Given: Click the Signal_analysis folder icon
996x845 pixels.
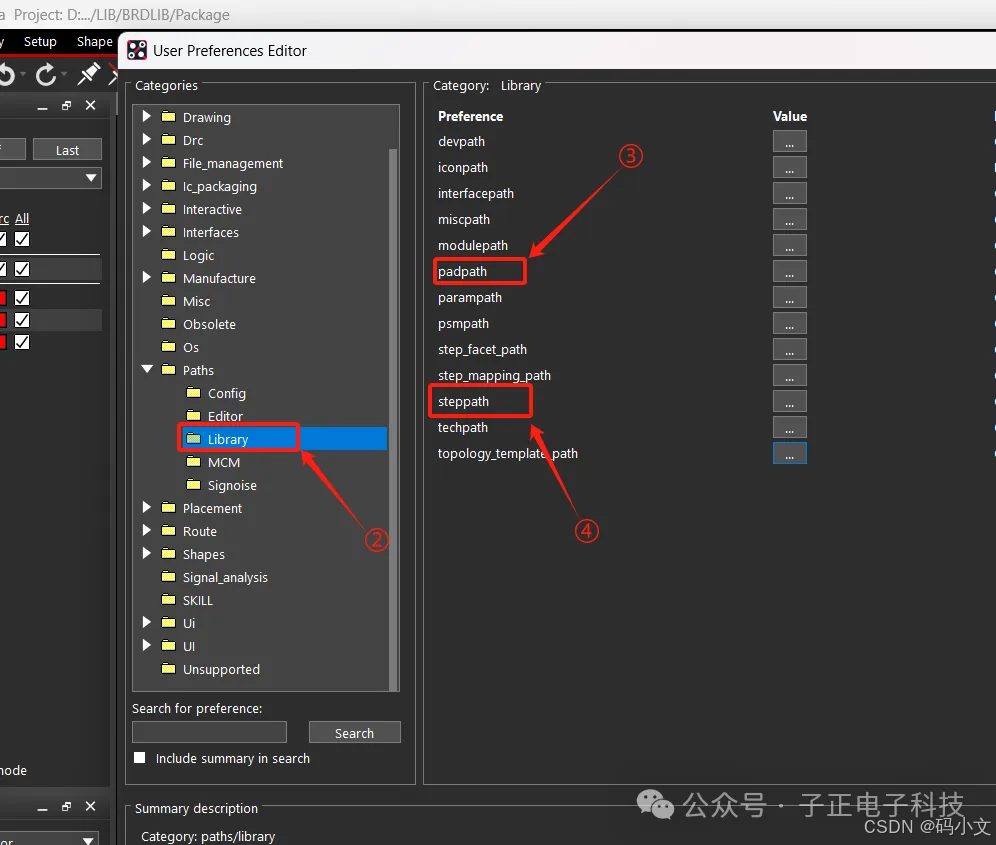Looking at the screenshot, I should [x=168, y=576].
